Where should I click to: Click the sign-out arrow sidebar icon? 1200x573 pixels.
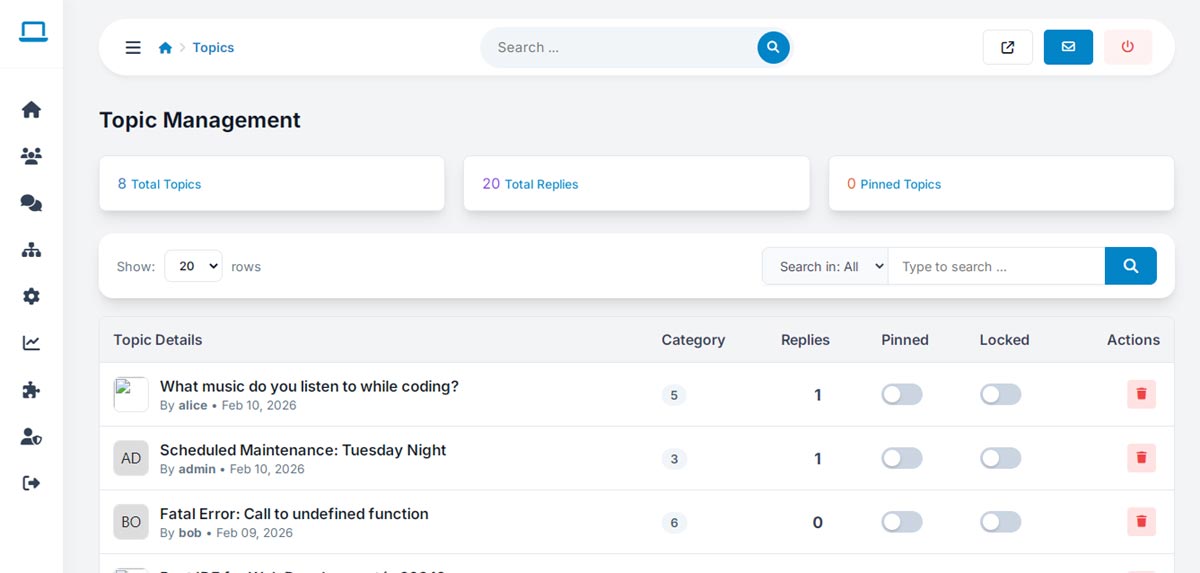pos(31,483)
